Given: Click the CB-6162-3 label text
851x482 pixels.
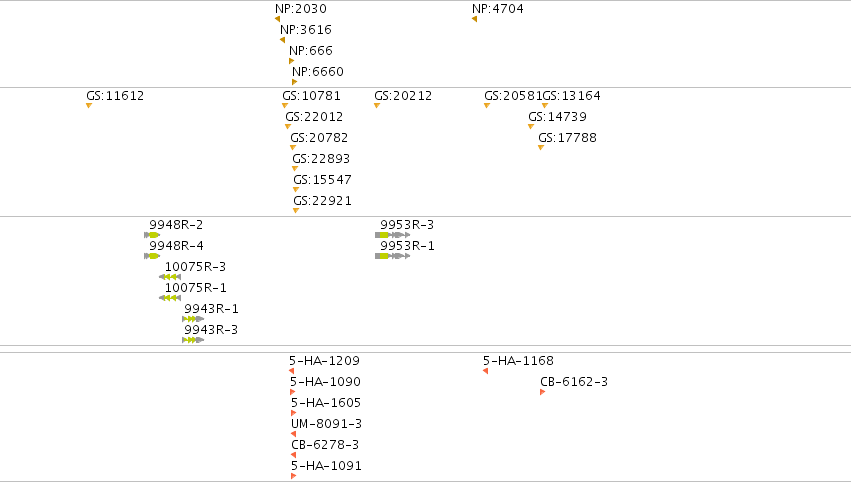Looking at the screenshot, I should (574, 382).
